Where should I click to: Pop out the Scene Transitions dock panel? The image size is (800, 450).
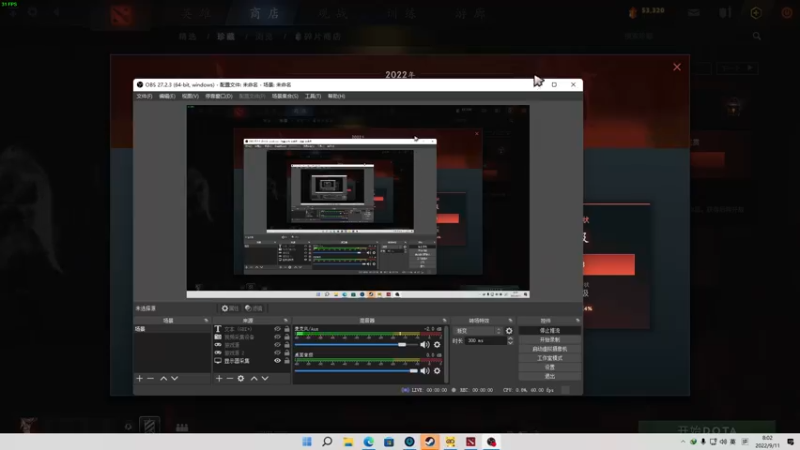pyautogui.click(x=510, y=320)
